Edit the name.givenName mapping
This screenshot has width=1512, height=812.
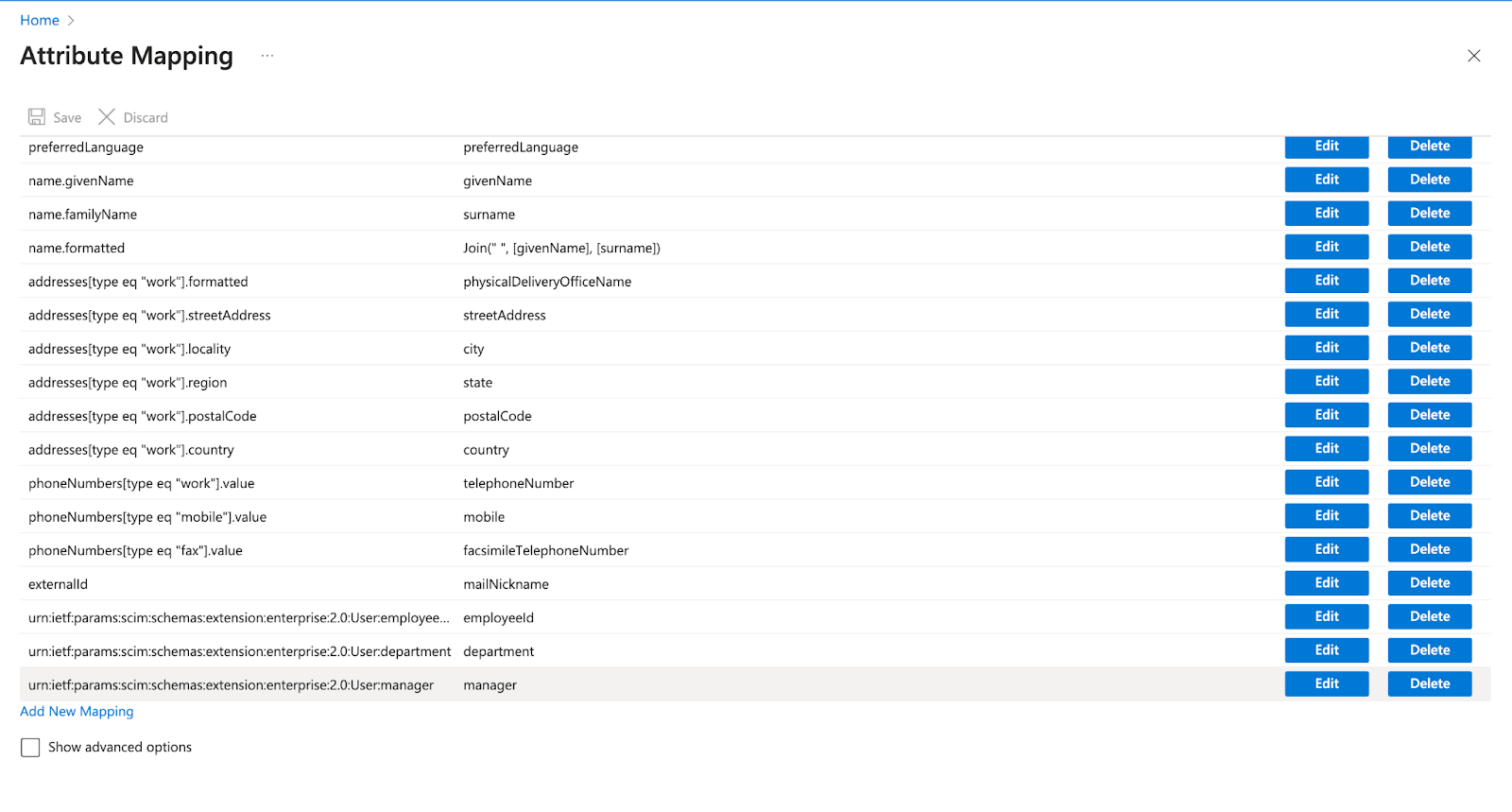point(1326,180)
